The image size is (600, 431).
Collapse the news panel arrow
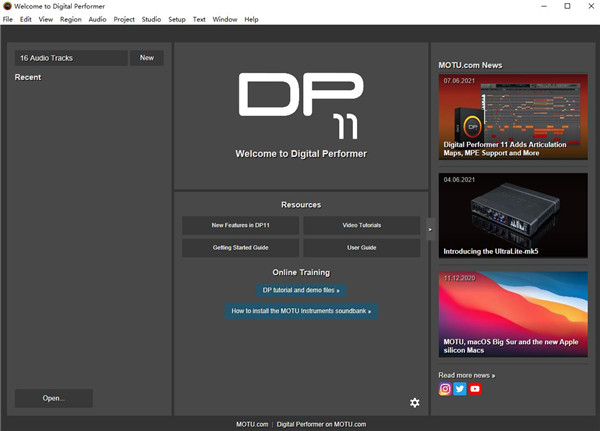coord(430,229)
